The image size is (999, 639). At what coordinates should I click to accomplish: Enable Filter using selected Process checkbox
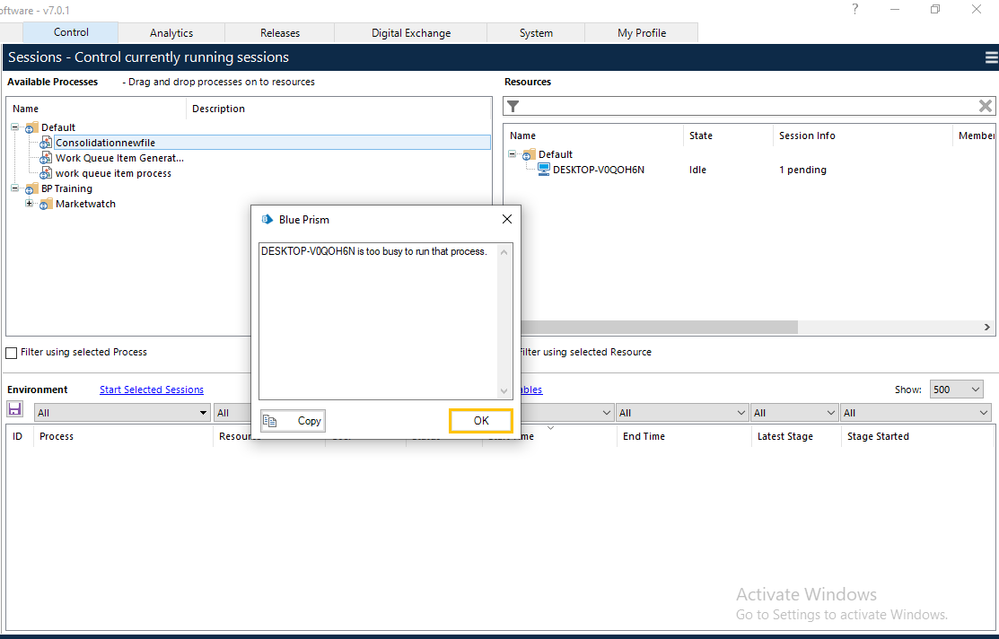pos(12,352)
